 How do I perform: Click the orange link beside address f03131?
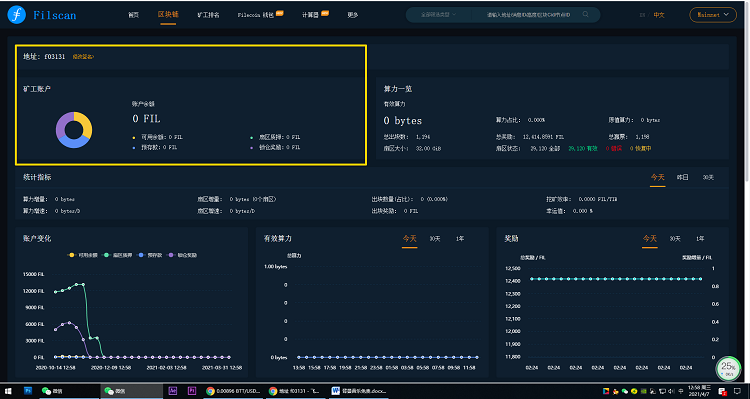pos(83,57)
